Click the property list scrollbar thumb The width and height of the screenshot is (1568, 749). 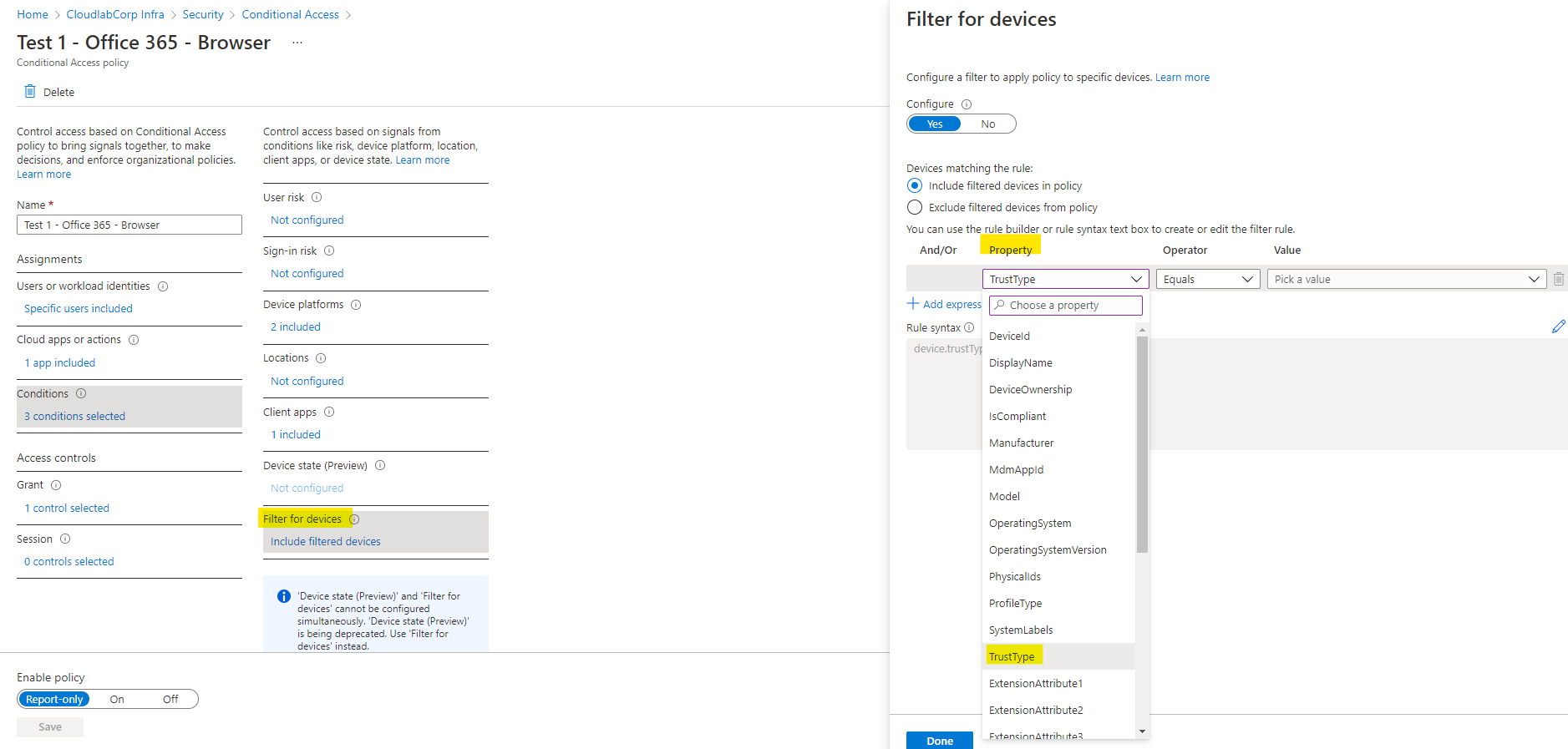[1142, 444]
